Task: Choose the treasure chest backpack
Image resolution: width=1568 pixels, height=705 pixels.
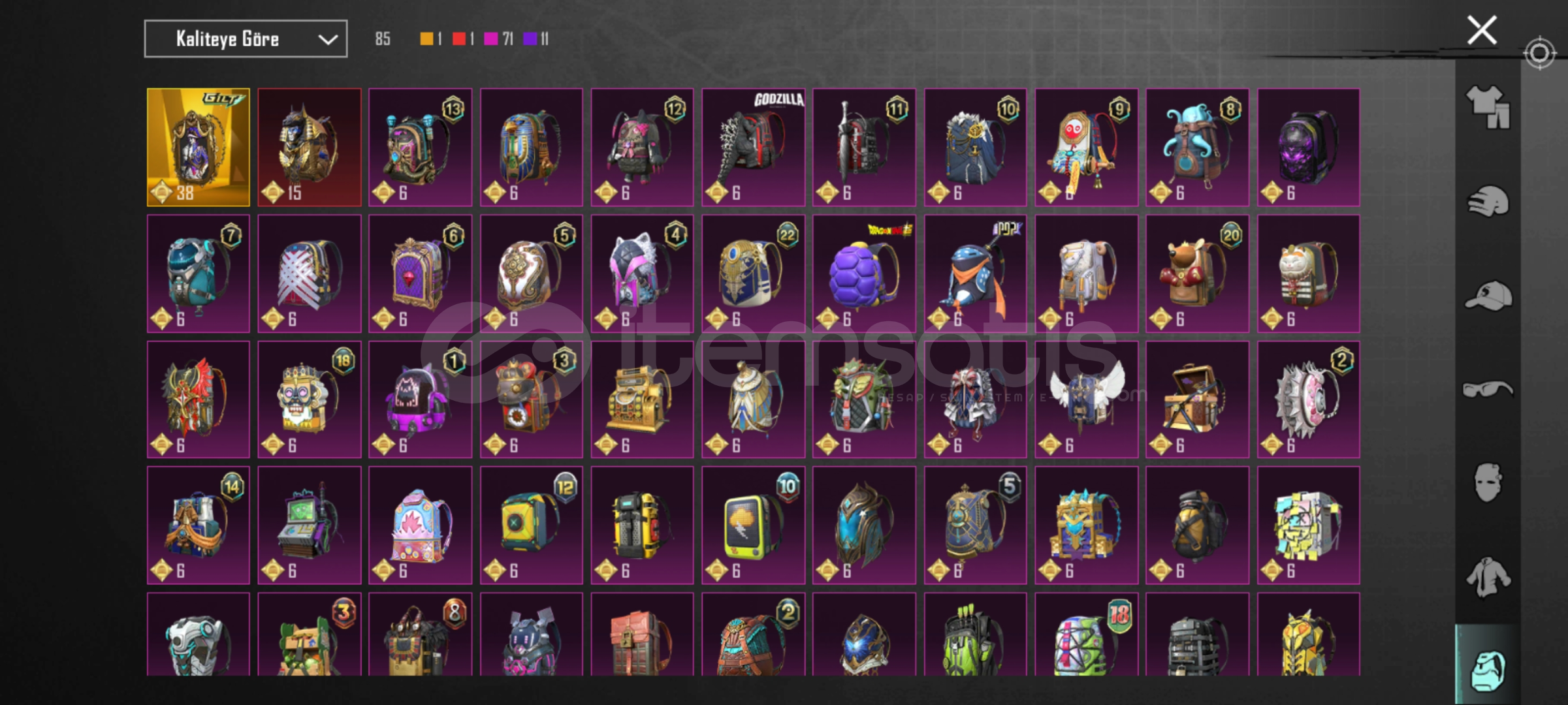Action: pos(1197,399)
